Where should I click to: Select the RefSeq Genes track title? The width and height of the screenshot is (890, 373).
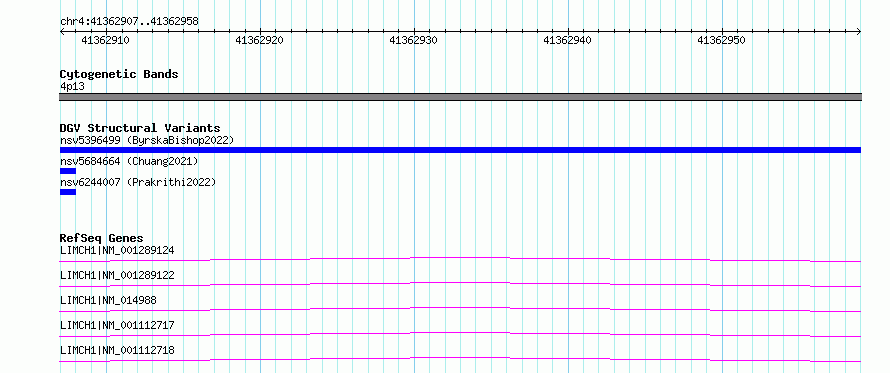(102, 238)
